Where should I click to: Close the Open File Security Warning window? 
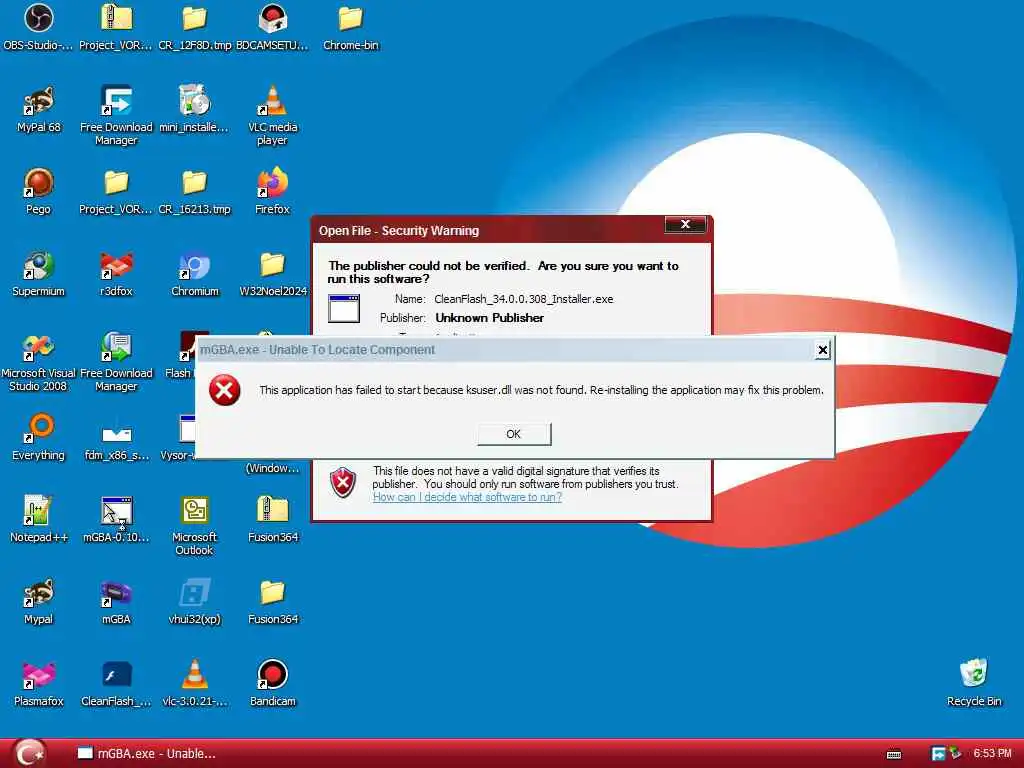(x=685, y=225)
